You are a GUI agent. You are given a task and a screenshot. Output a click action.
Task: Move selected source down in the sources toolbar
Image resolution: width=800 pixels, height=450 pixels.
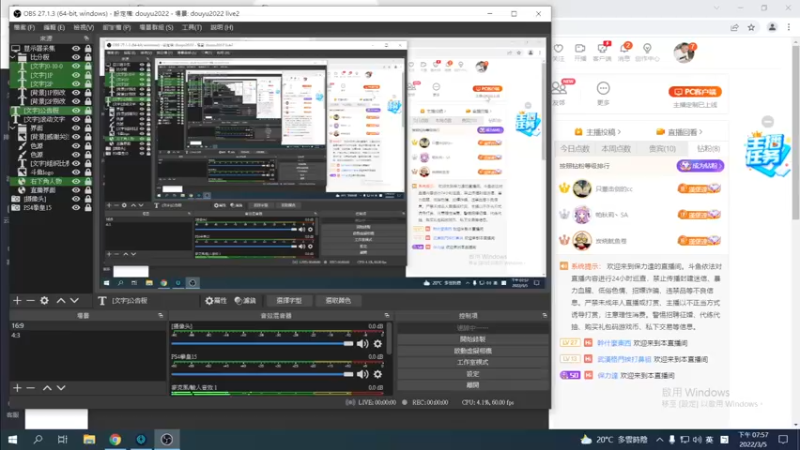coord(74,301)
